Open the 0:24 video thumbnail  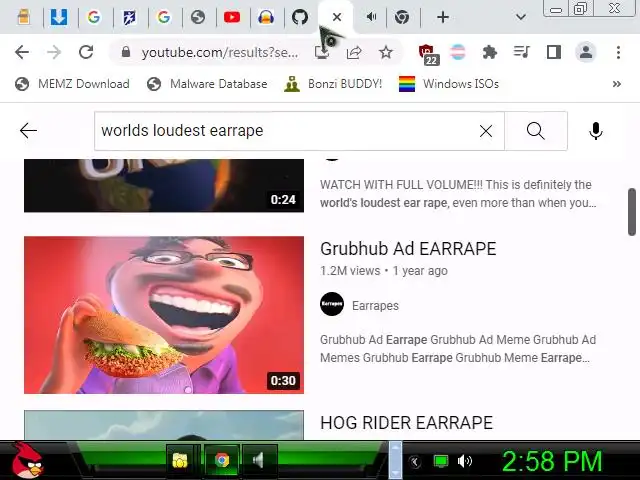point(164,186)
